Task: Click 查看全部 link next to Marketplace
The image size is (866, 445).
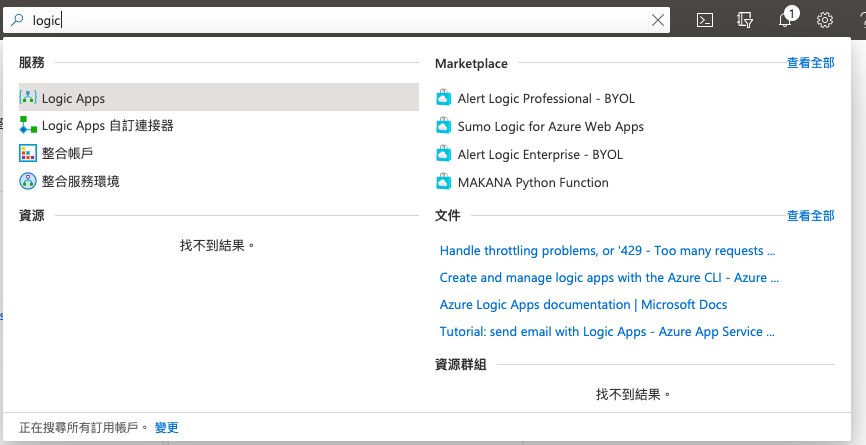Action: click(x=810, y=63)
